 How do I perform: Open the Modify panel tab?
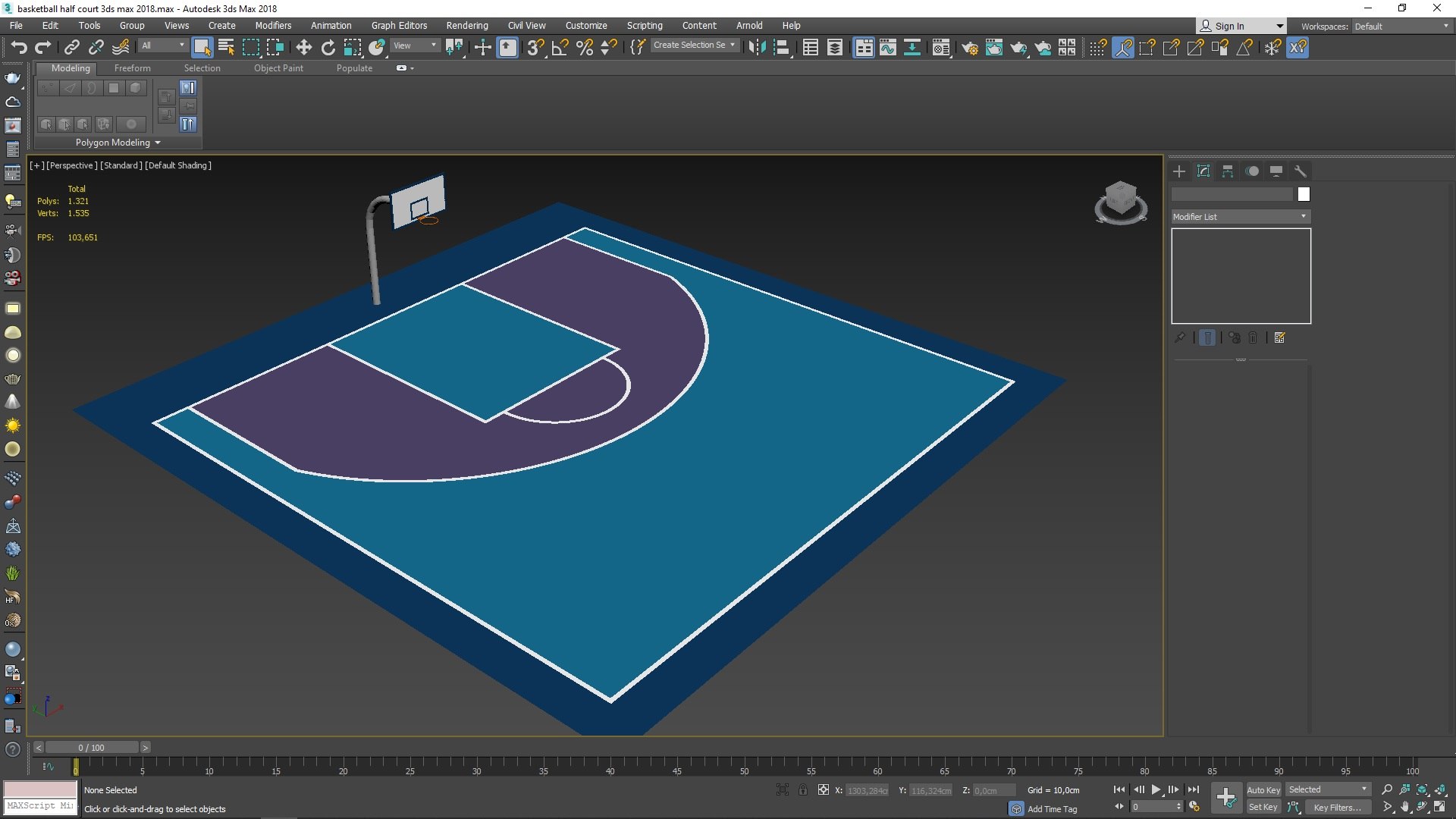[1203, 171]
